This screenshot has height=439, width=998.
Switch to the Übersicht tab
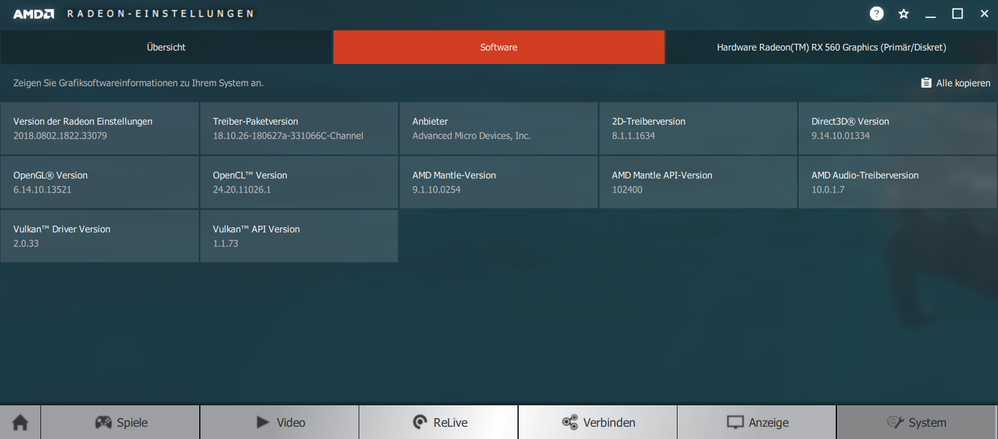pyautogui.click(x=166, y=47)
